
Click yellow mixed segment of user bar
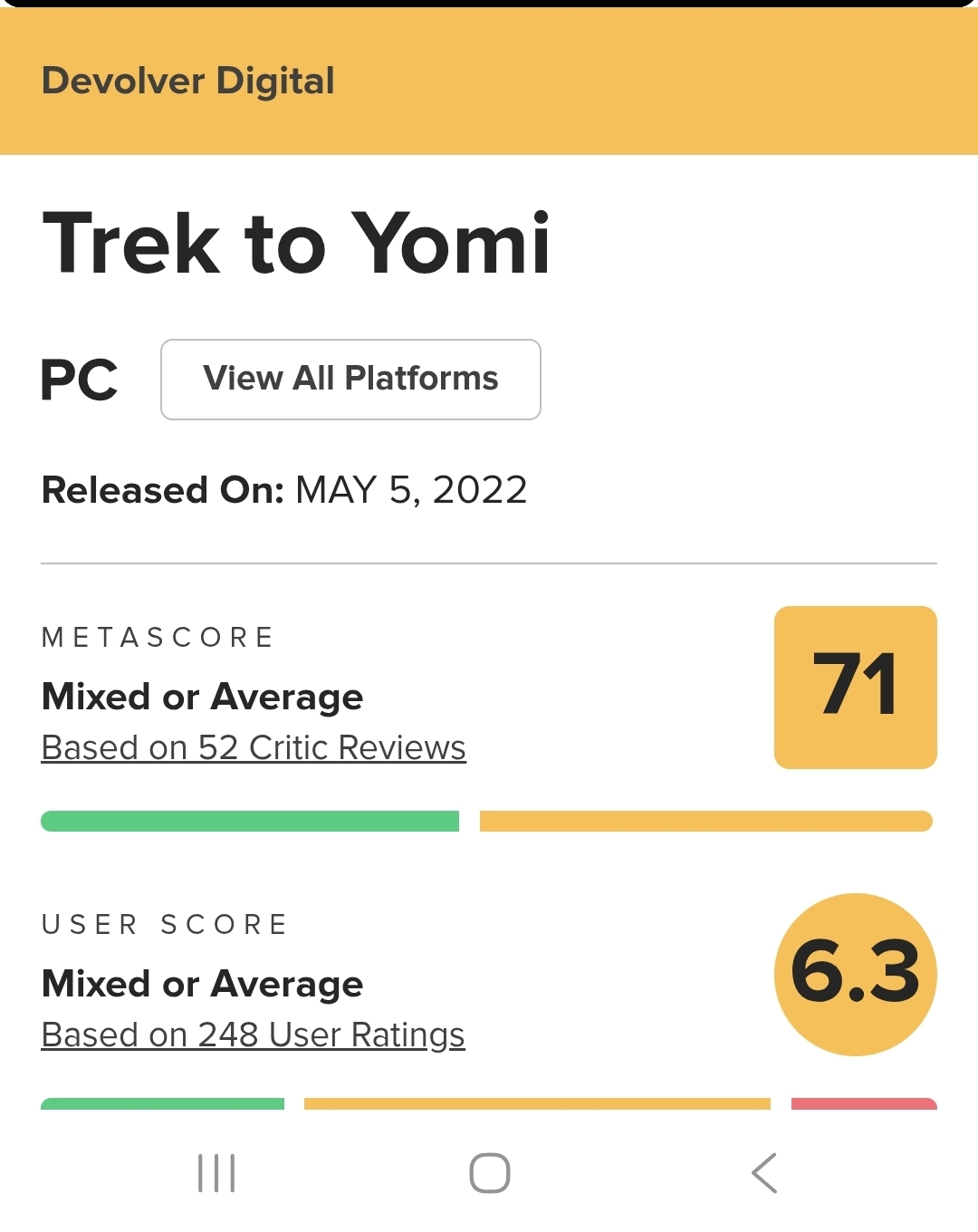pos(537,1104)
